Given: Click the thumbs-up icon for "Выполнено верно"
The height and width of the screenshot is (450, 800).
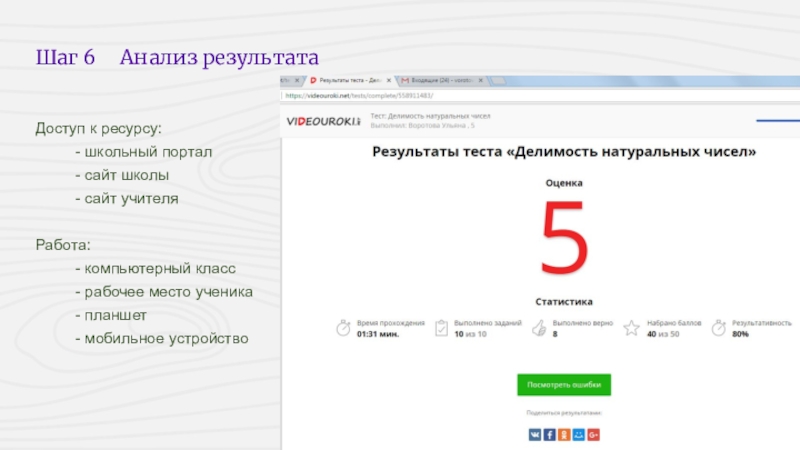Looking at the screenshot, I should point(539,328).
